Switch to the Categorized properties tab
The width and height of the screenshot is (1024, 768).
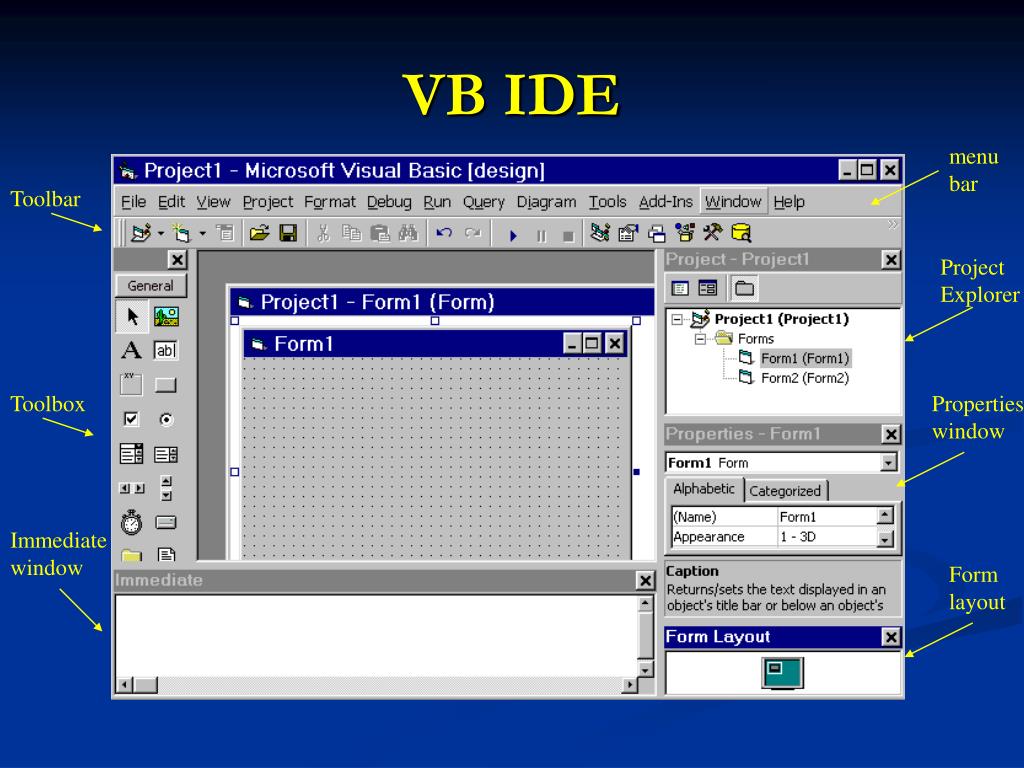tap(784, 490)
